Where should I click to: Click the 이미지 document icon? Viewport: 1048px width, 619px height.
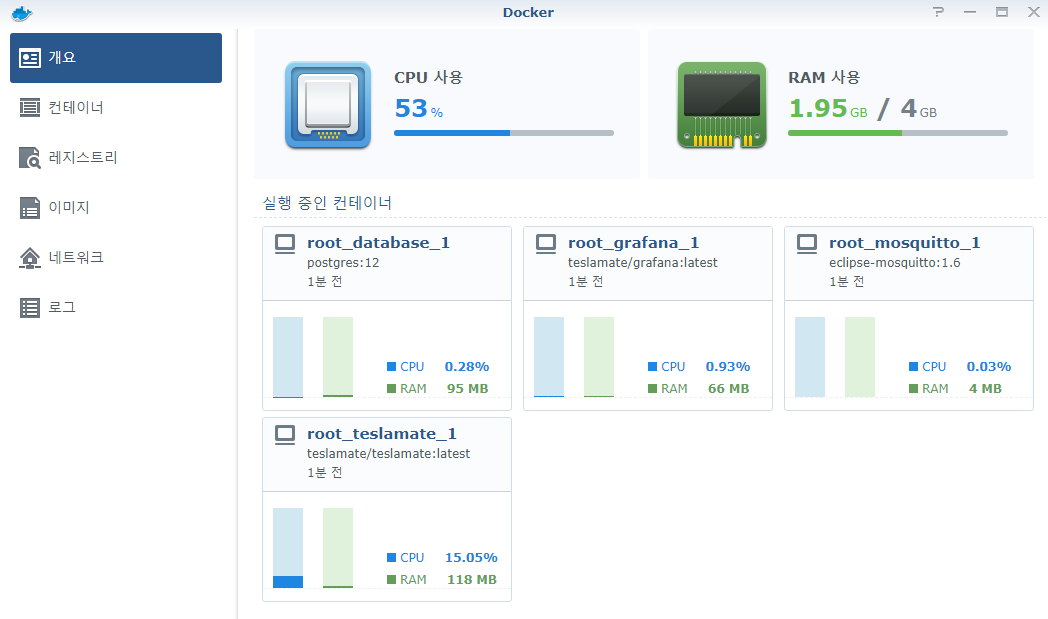pos(29,208)
